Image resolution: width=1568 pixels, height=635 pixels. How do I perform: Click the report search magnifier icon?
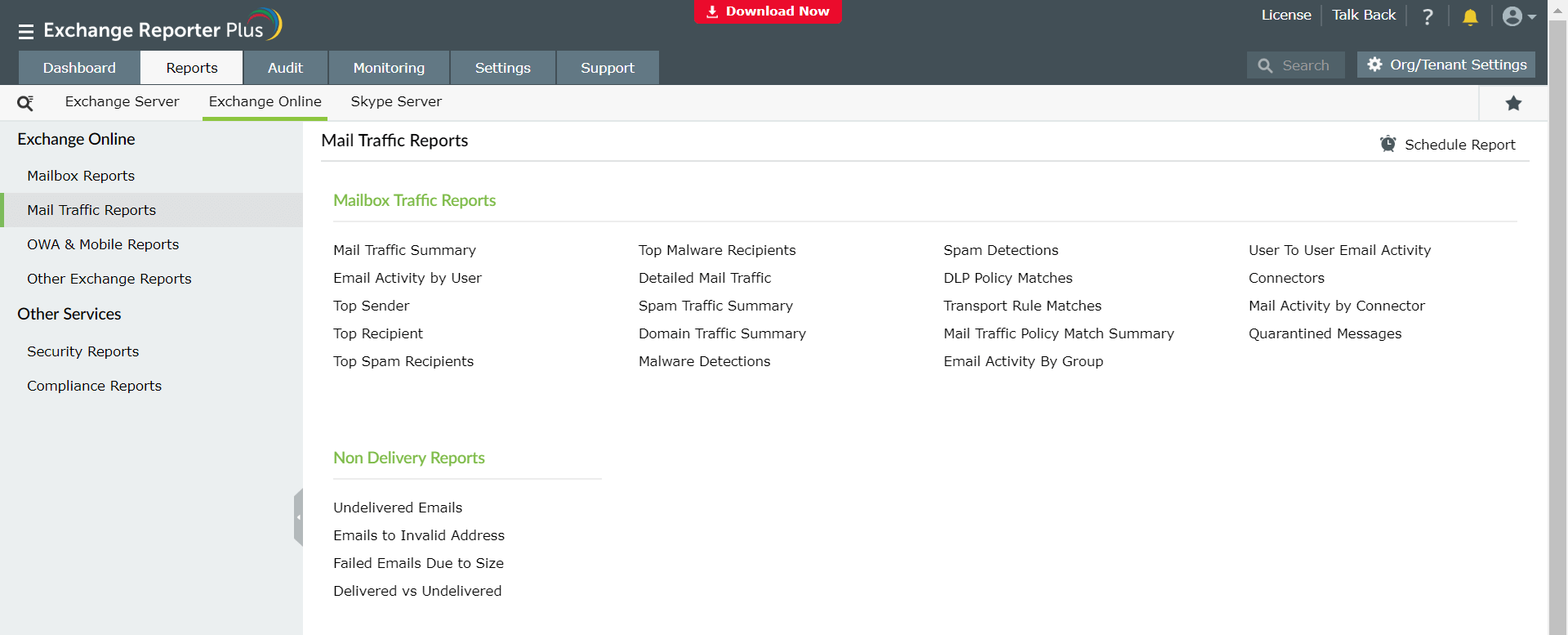[x=25, y=103]
